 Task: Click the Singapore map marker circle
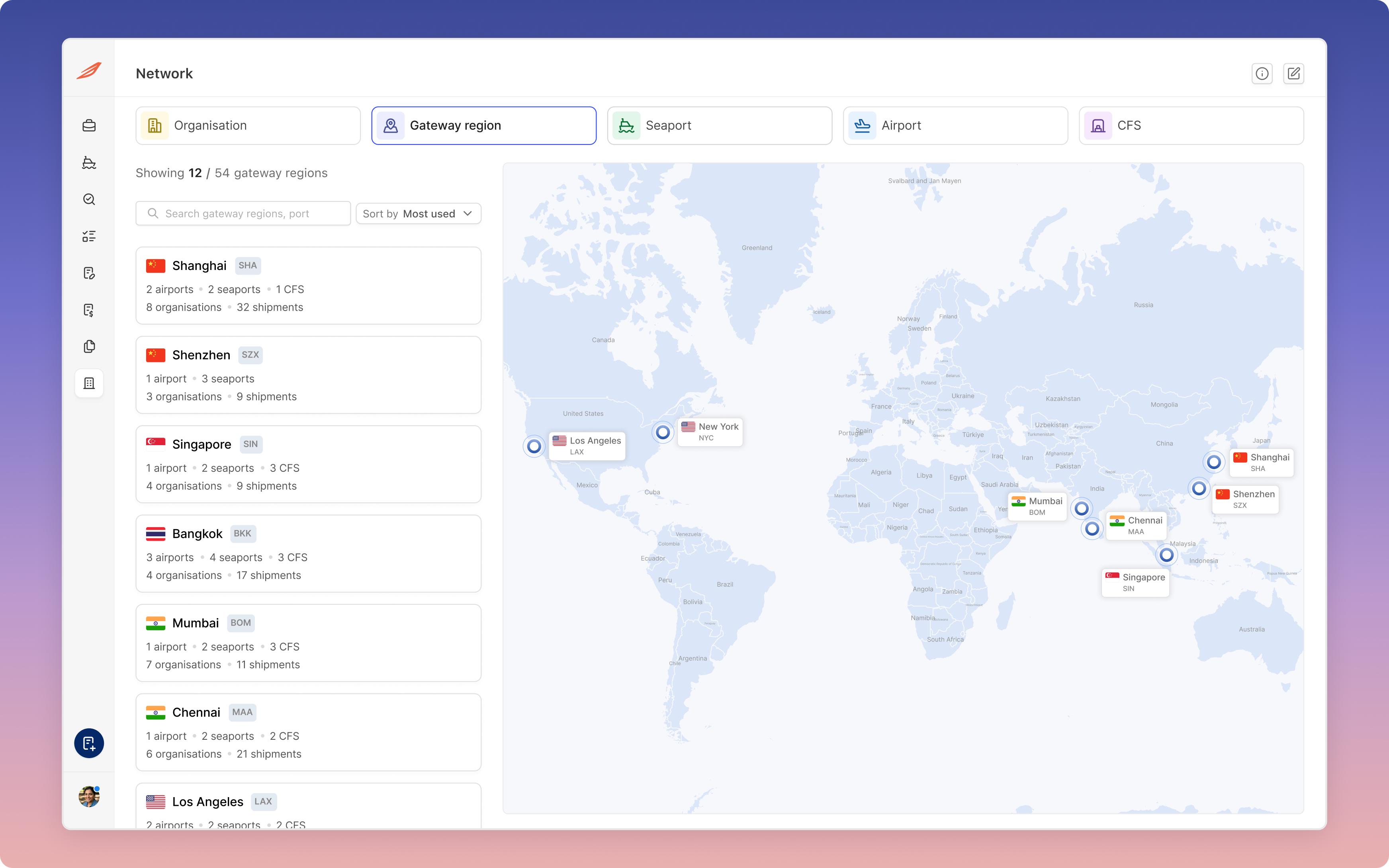[x=1166, y=555]
